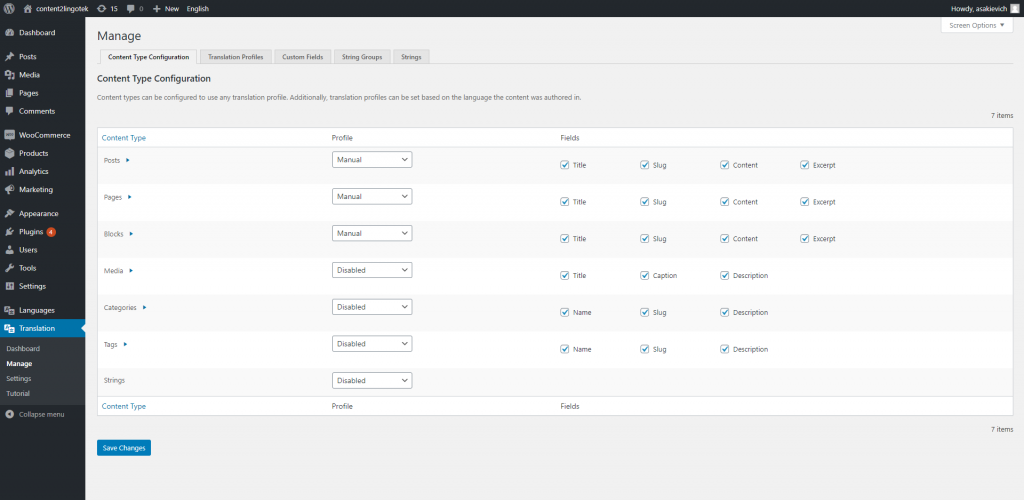1024x500 pixels.
Task: Open Tutorial under the Translation submenu
Action: pyautogui.click(x=18, y=393)
